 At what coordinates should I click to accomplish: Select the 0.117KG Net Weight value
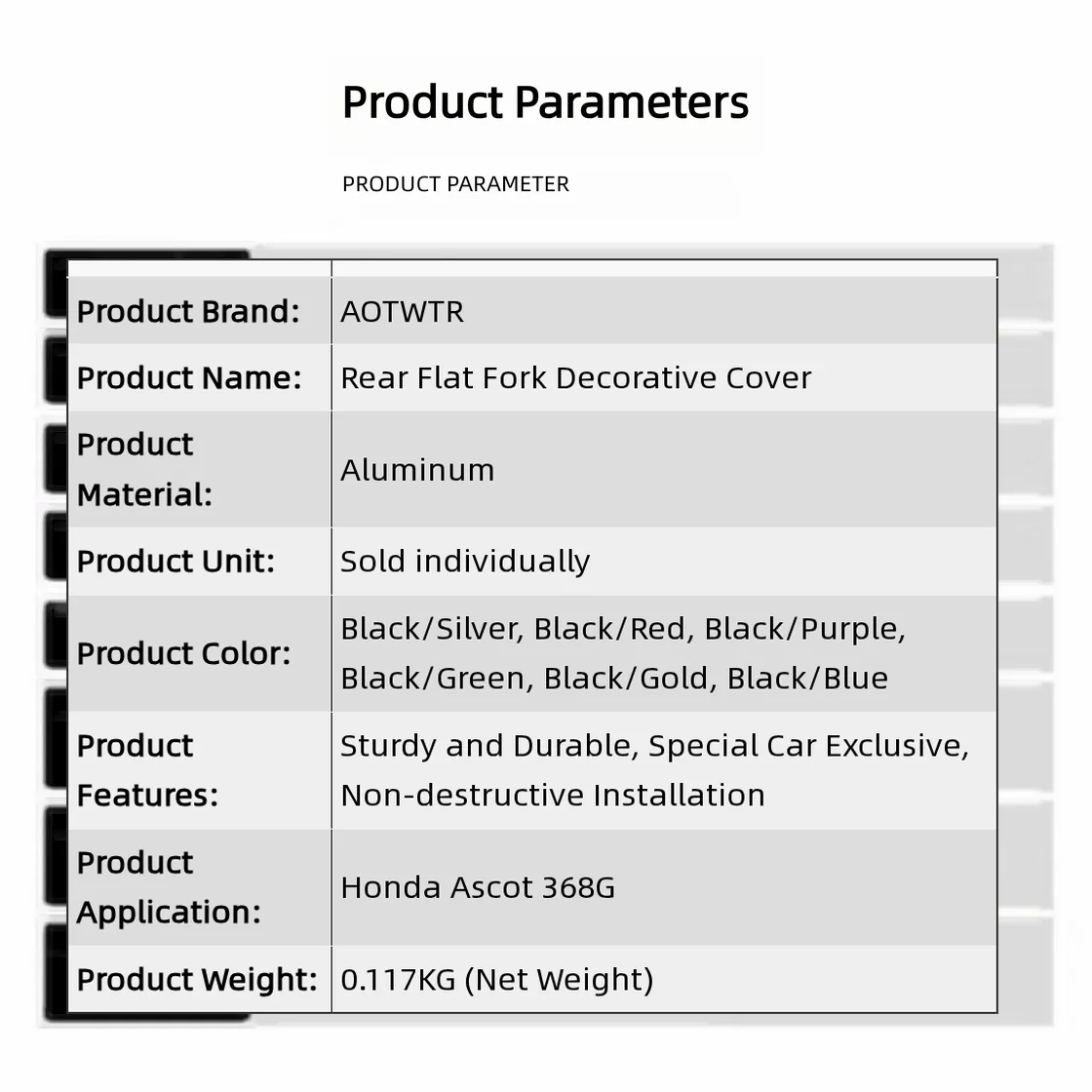pyautogui.click(x=497, y=980)
